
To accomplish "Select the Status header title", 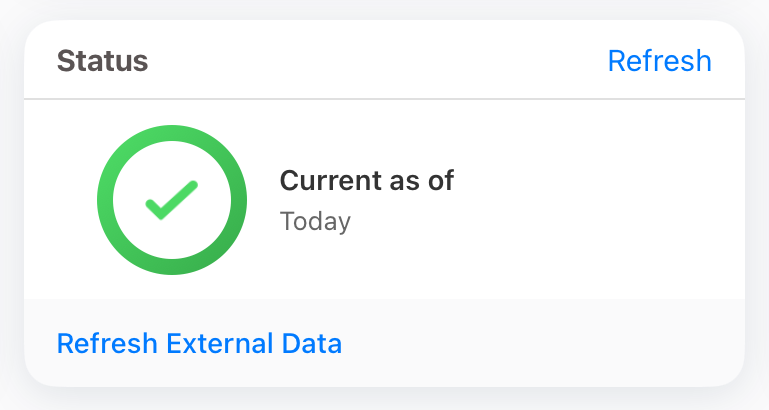I will coord(102,61).
